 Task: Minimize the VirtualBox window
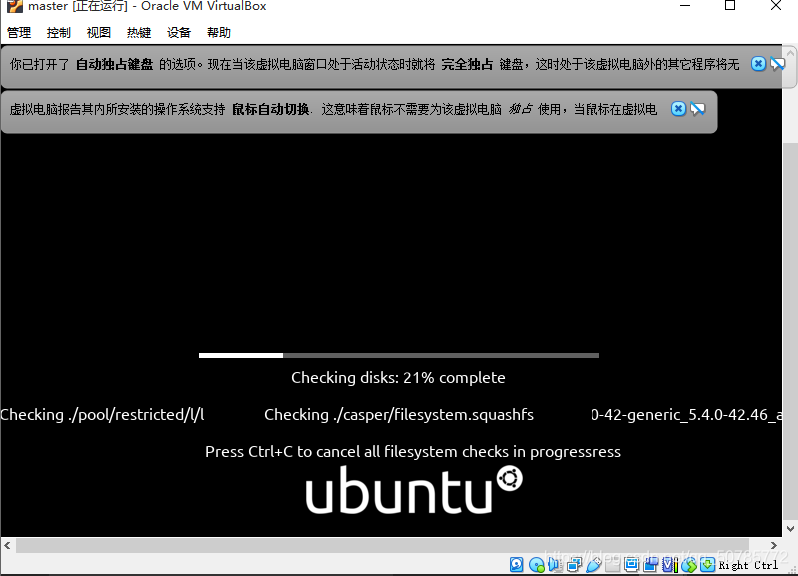click(685, 6)
